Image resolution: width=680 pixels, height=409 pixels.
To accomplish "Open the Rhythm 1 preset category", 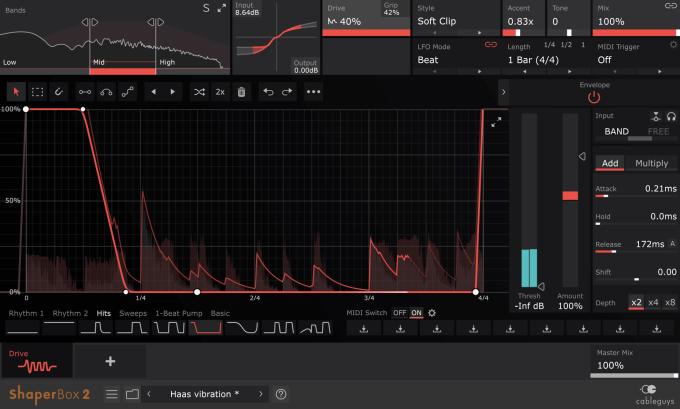I will (26, 313).
